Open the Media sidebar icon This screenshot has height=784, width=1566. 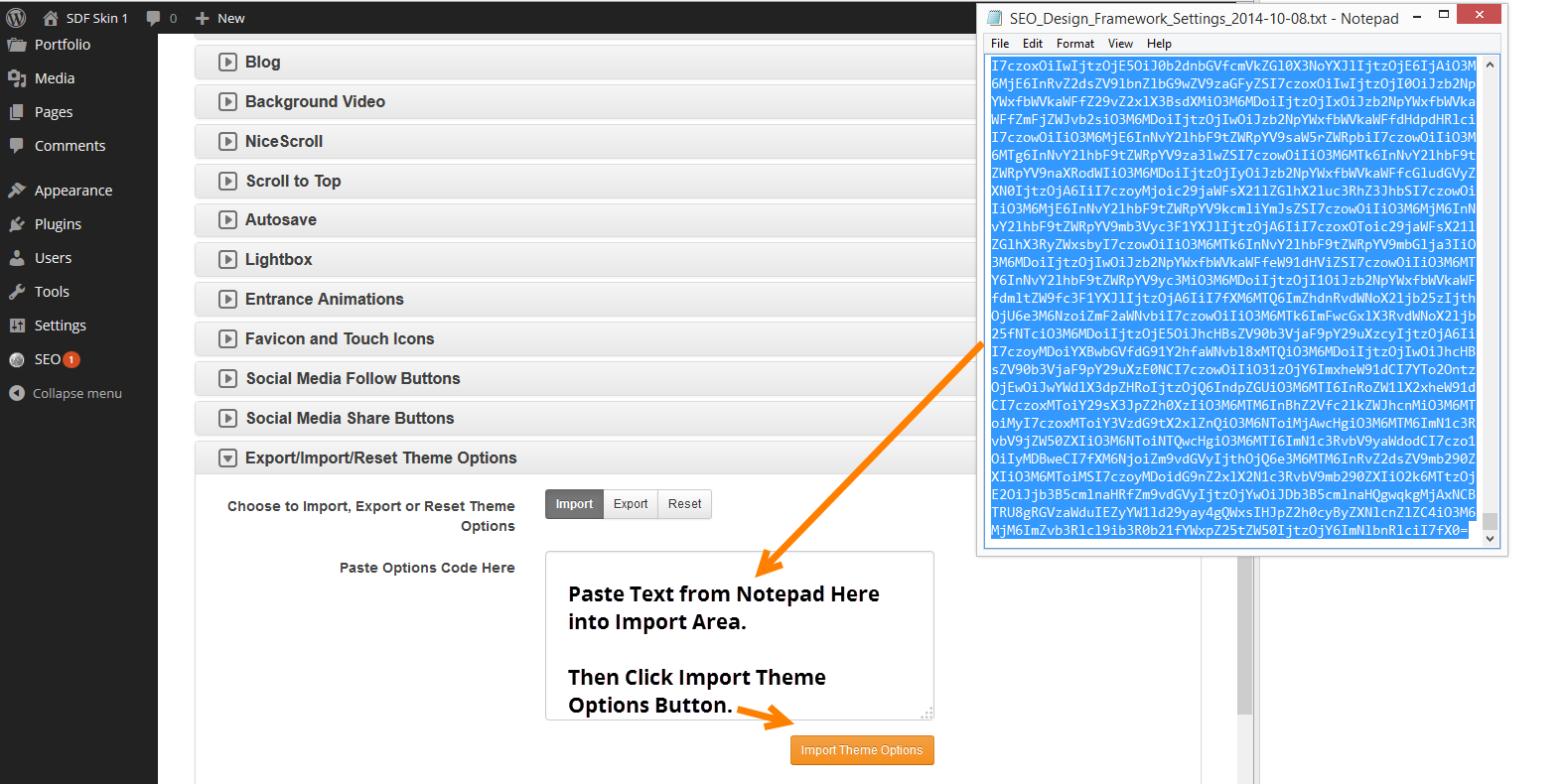17,78
